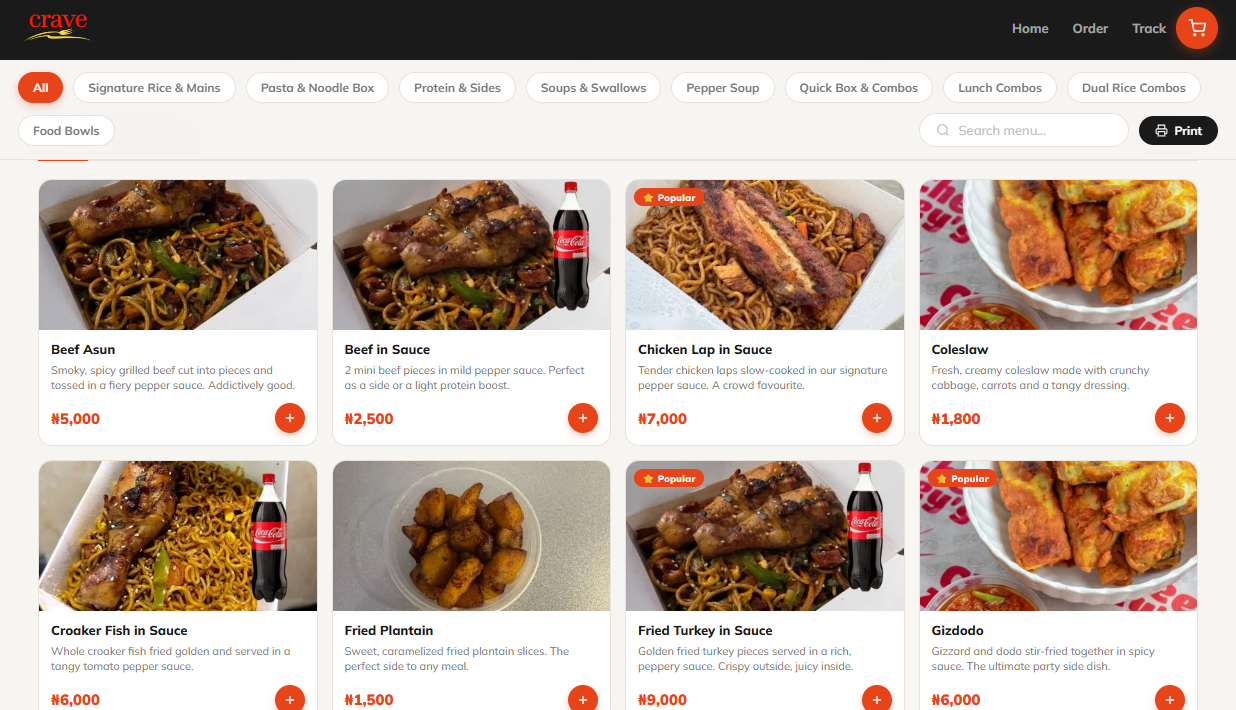This screenshot has width=1236, height=710.
Task: Click the Crave logo
Action: pos(57,28)
